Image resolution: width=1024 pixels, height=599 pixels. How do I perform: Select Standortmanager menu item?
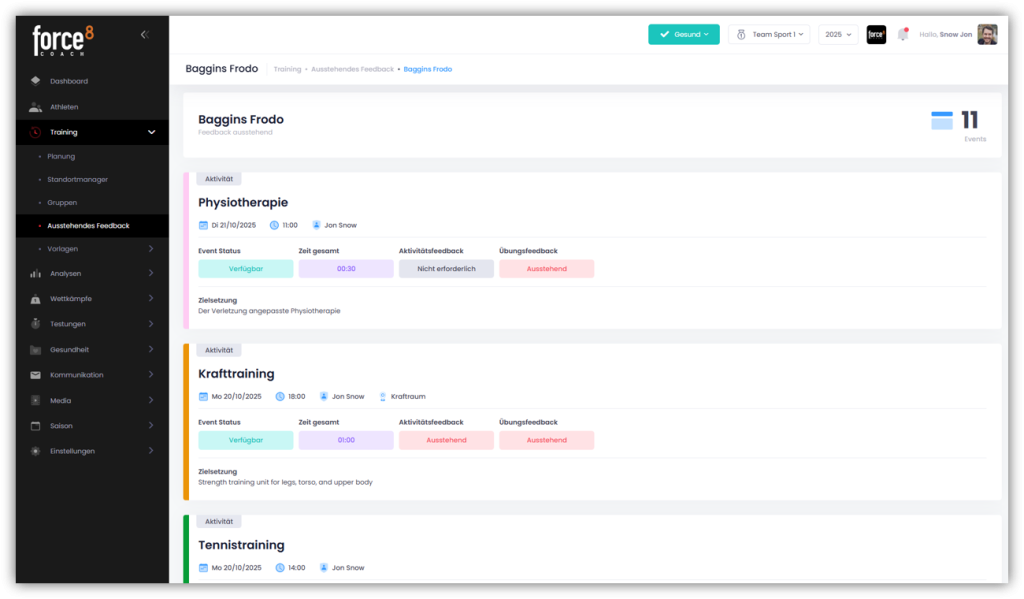[77, 180]
